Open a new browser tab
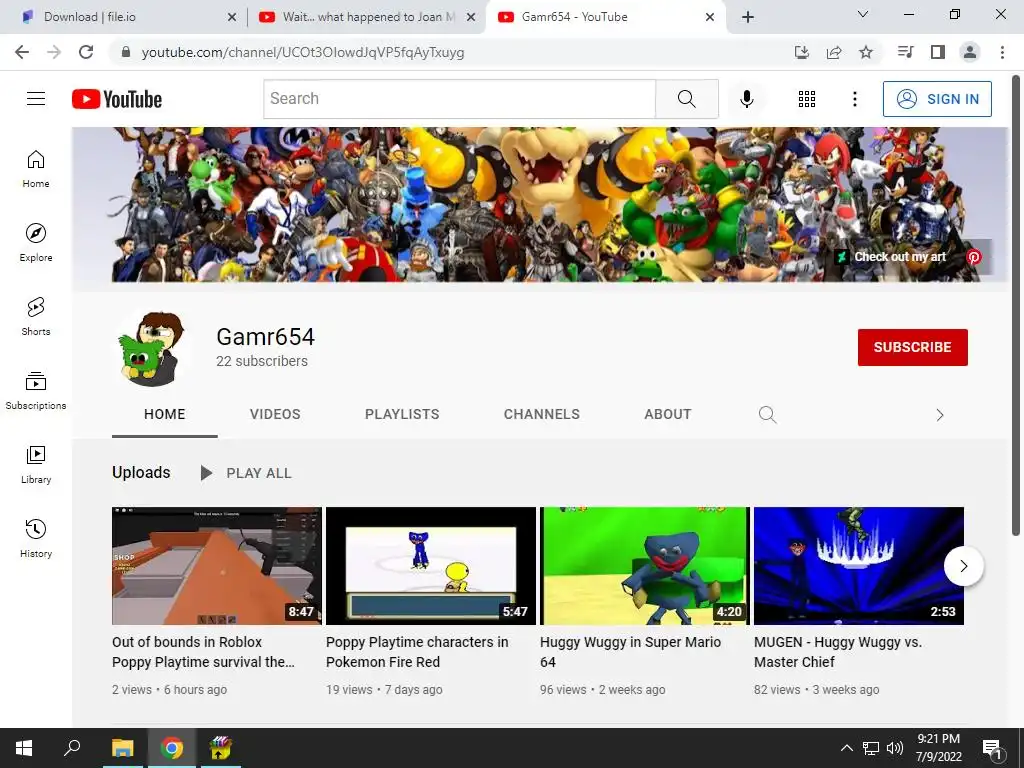Screen dimensions: 1024x768 [x=748, y=17]
